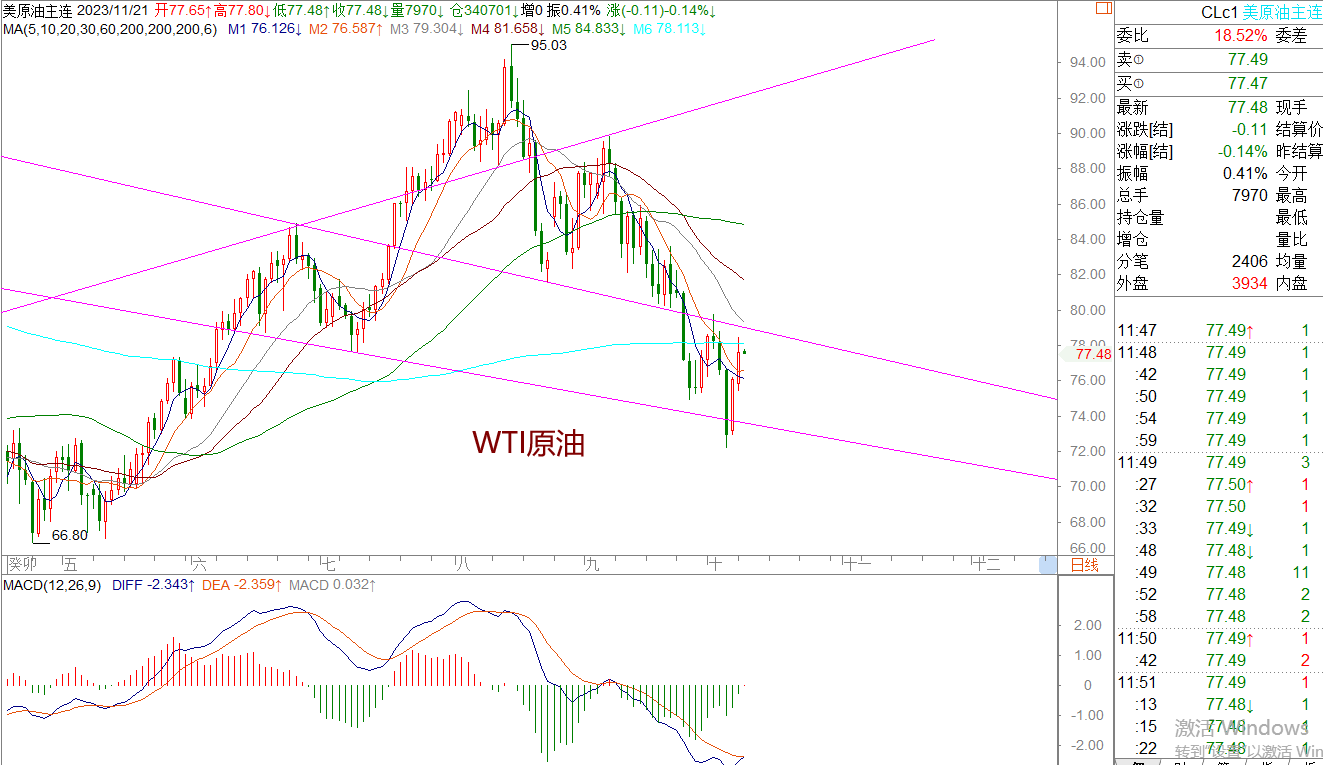Click the 11:51 tick trade row
The height and width of the screenshot is (765, 1323).
coord(1219,682)
